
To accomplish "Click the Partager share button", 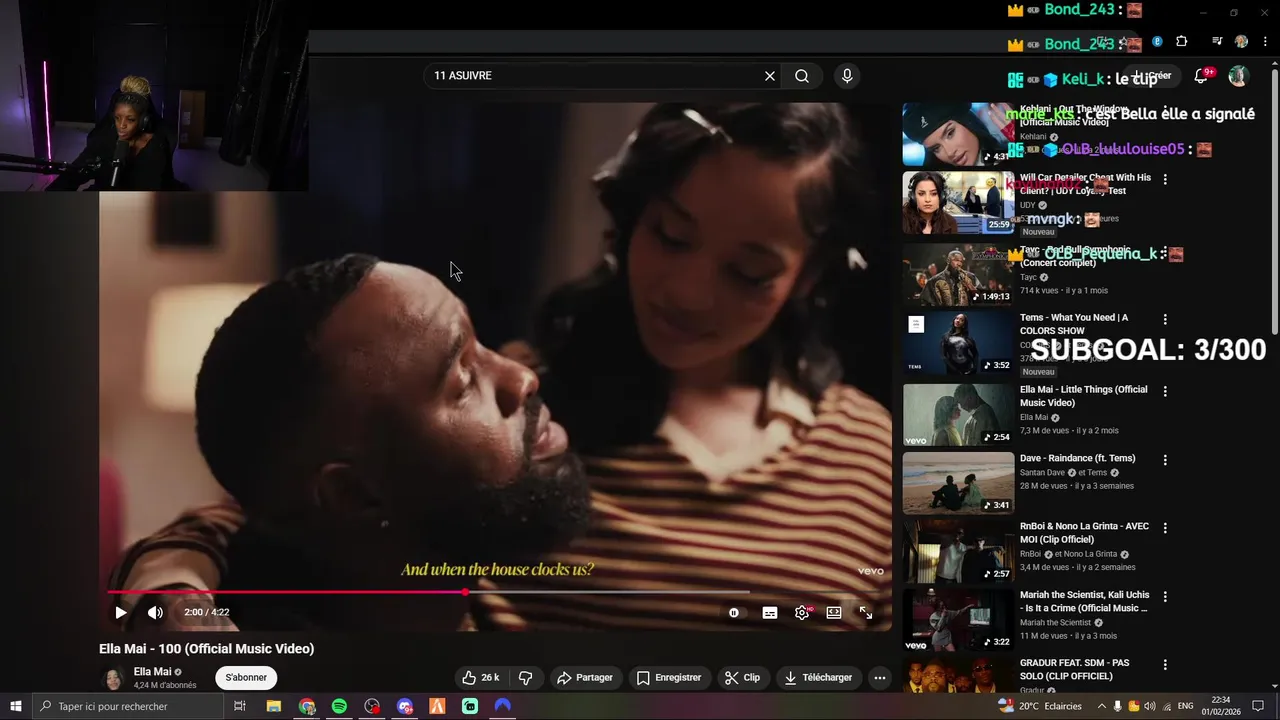I will (585, 678).
